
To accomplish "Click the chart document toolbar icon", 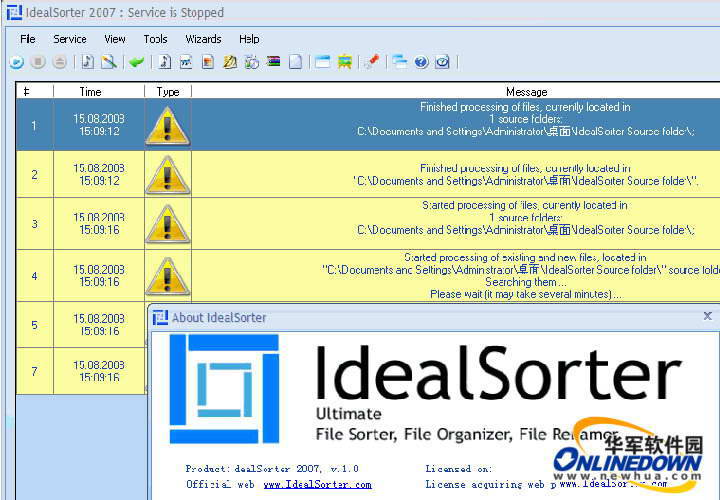I will point(186,62).
